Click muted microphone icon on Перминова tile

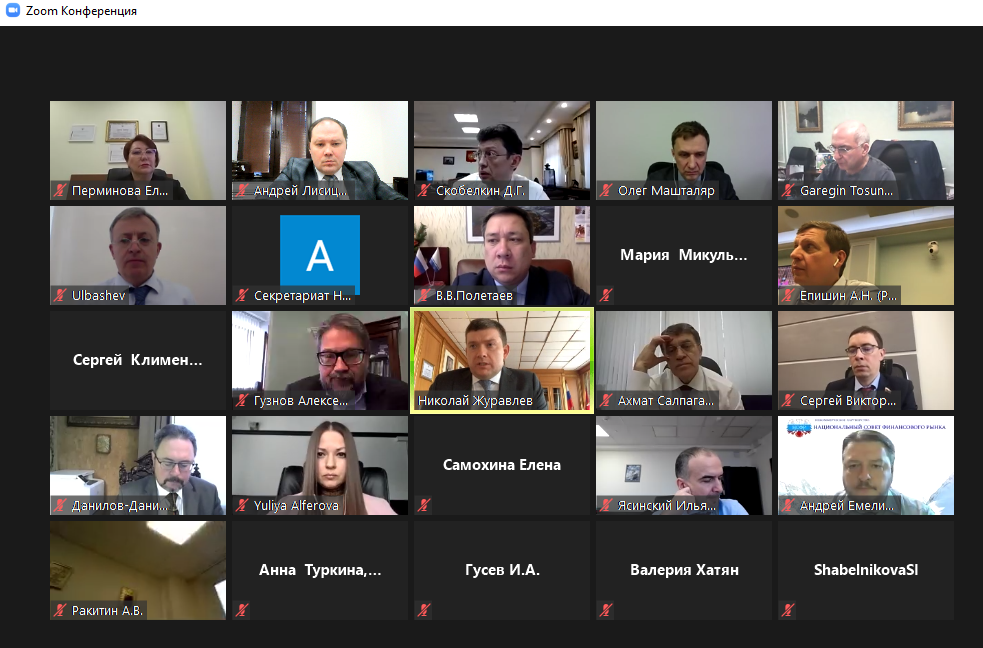click(60, 191)
